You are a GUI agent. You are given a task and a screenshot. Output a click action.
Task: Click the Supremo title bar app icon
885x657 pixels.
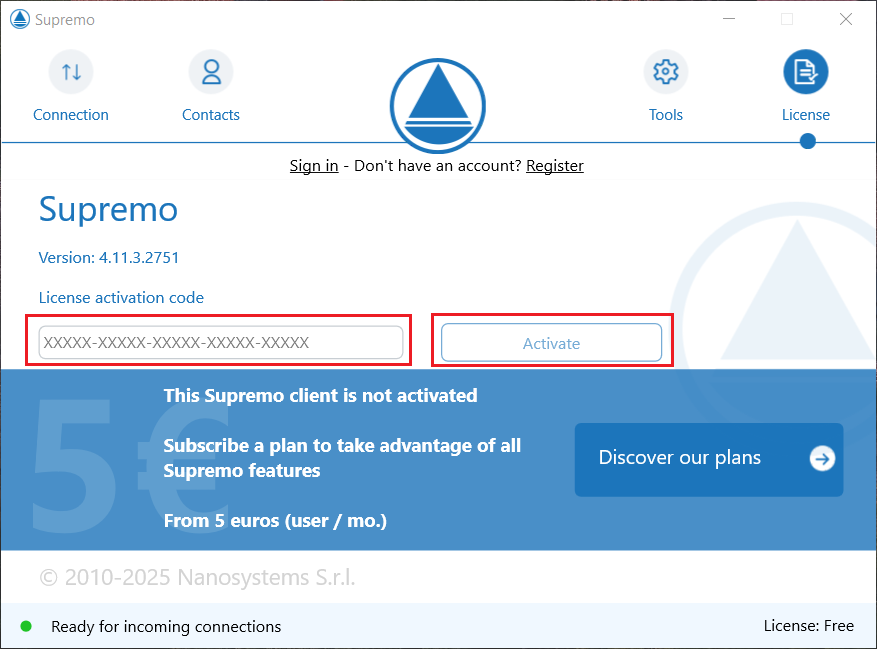pos(20,19)
